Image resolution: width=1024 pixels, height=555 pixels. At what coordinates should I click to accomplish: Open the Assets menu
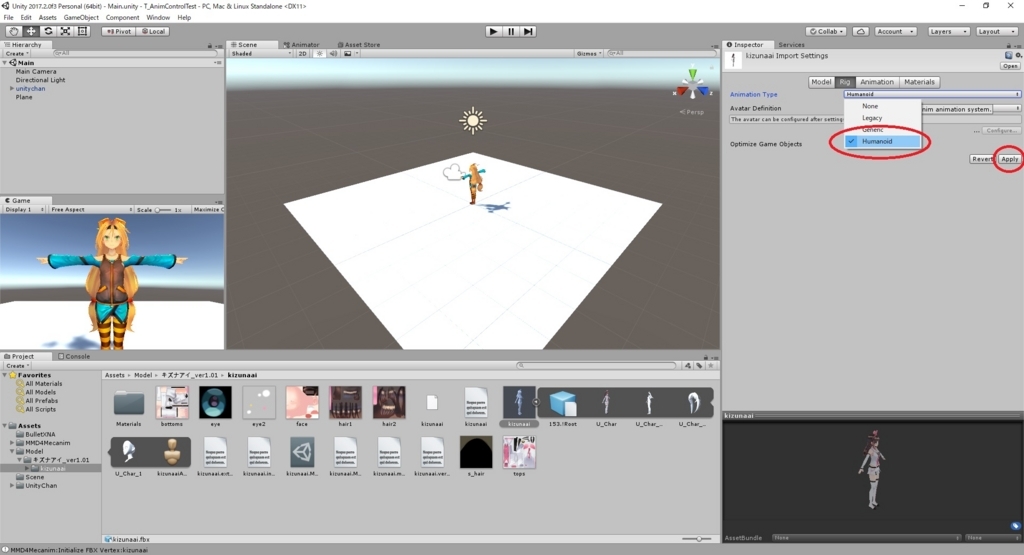pyautogui.click(x=48, y=18)
